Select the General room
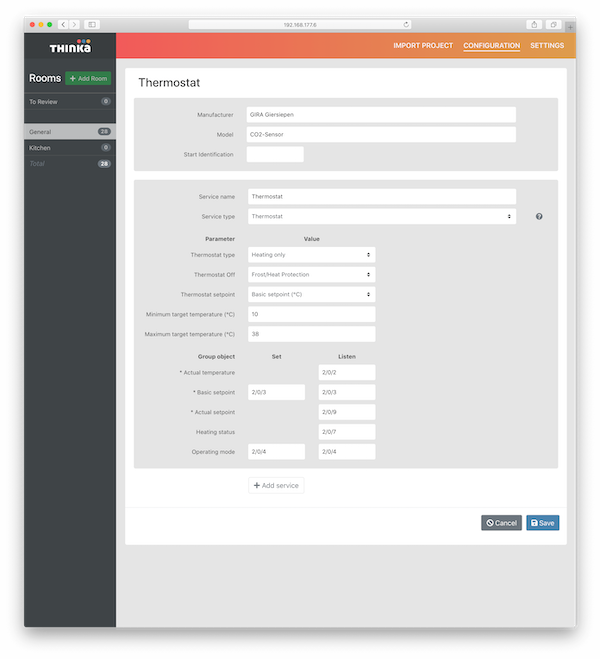 70,132
